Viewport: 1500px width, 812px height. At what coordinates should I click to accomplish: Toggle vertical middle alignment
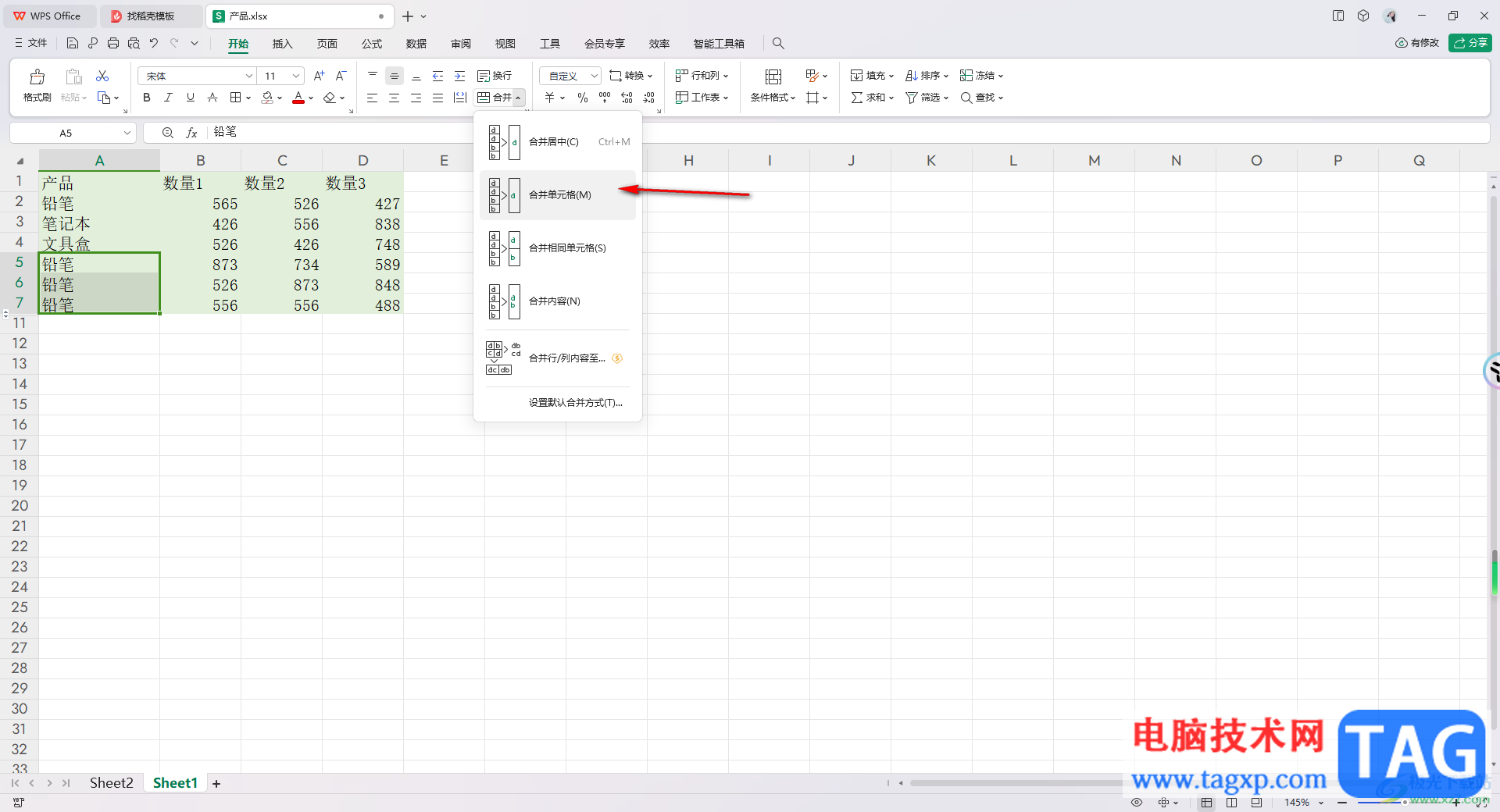[x=395, y=76]
